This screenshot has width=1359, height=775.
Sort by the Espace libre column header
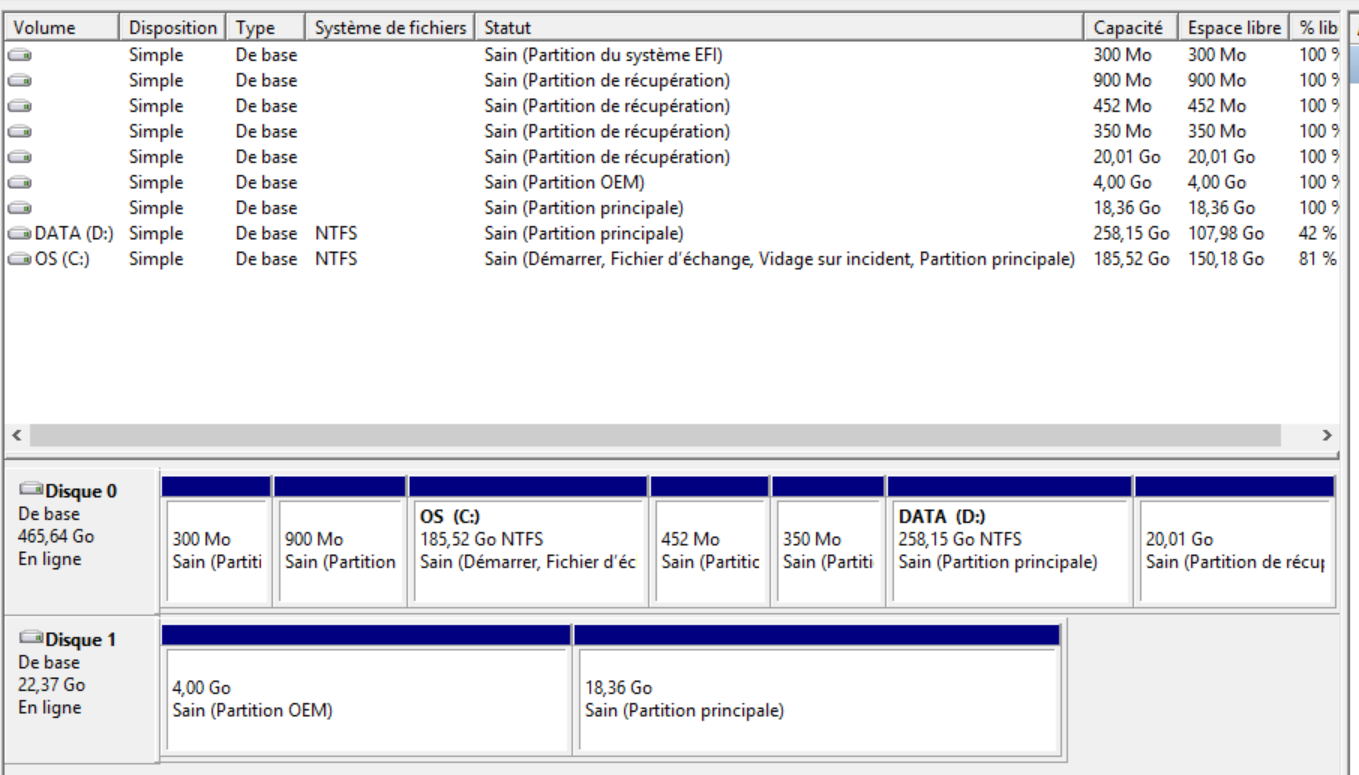click(1234, 28)
